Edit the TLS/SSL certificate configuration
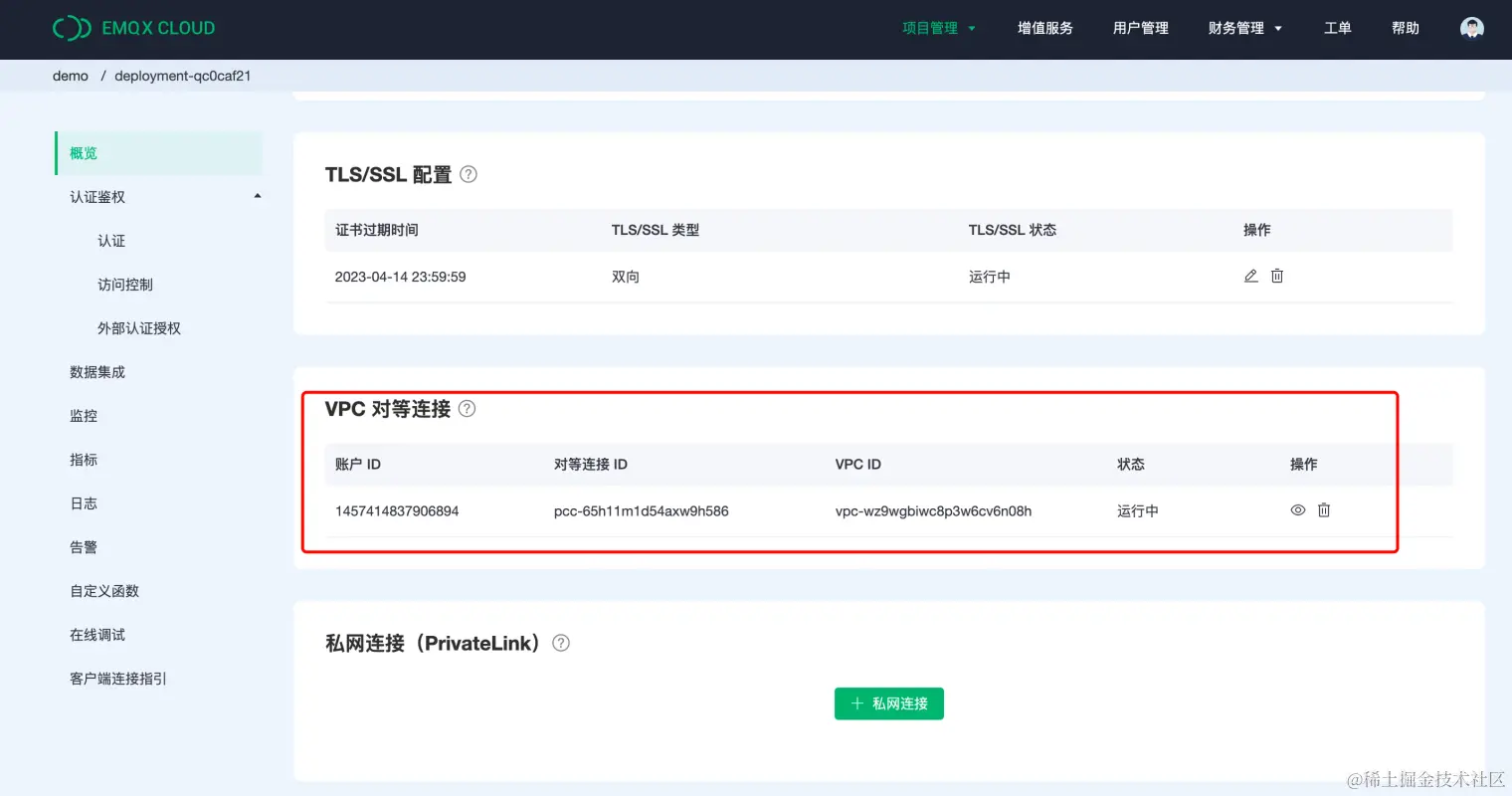 coord(1250,276)
